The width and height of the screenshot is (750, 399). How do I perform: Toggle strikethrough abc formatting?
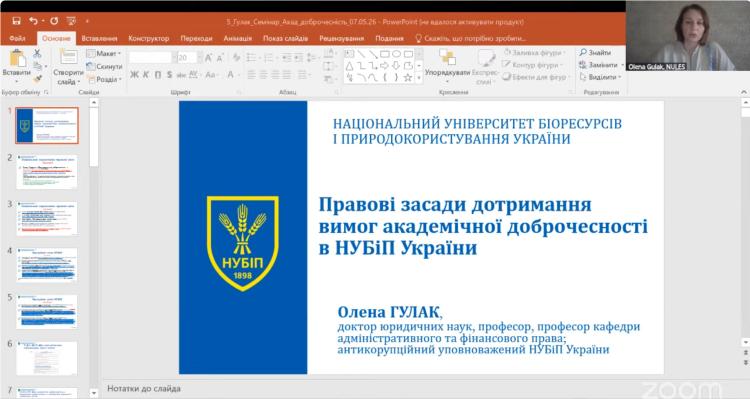pos(181,75)
